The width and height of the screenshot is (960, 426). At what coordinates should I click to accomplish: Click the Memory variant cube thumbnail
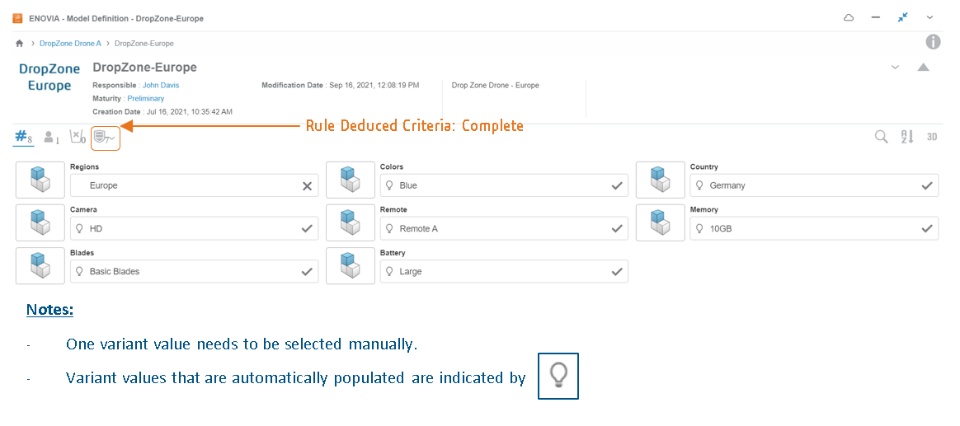pos(660,223)
